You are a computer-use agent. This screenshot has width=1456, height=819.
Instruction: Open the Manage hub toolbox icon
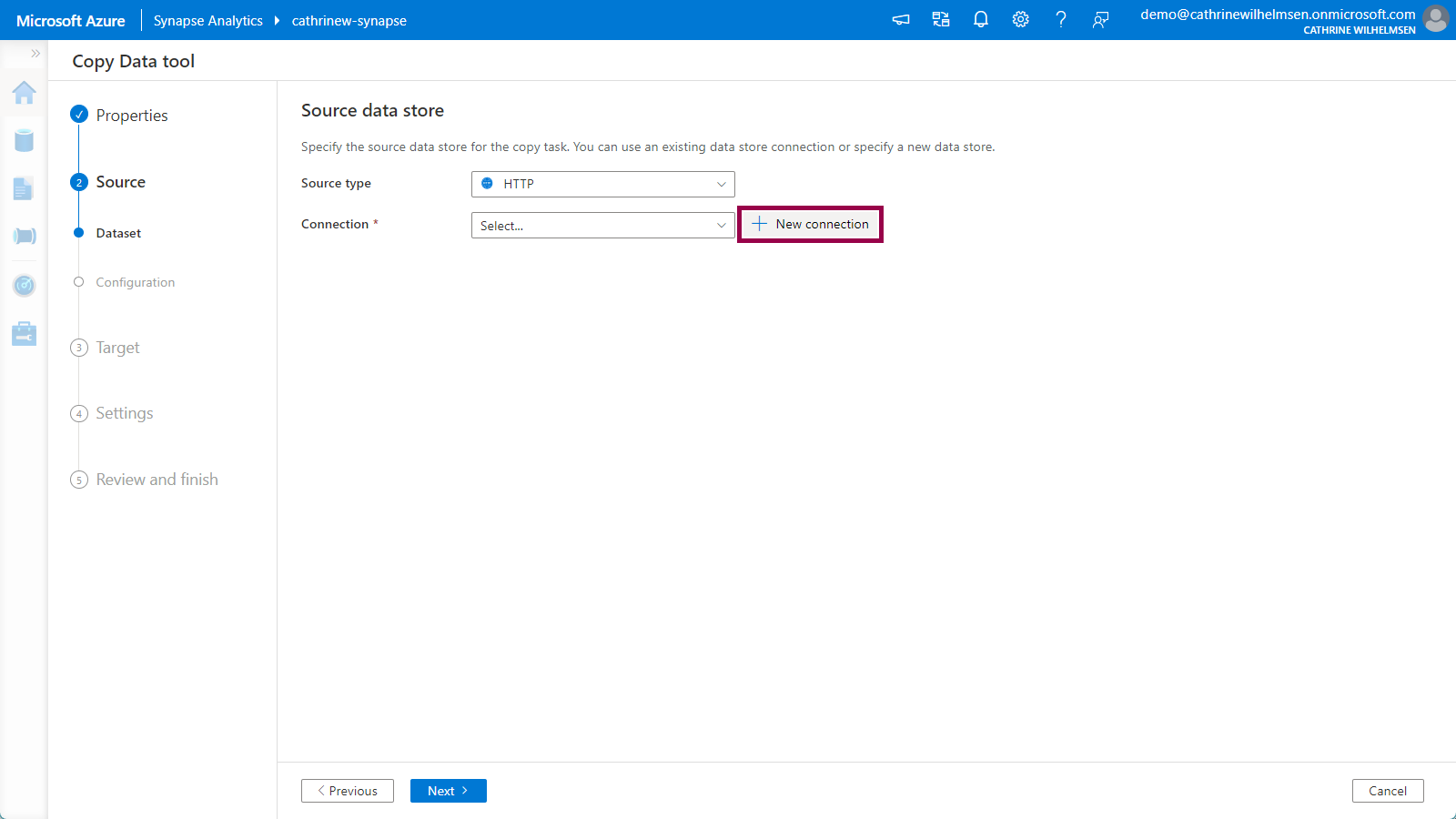pos(25,334)
